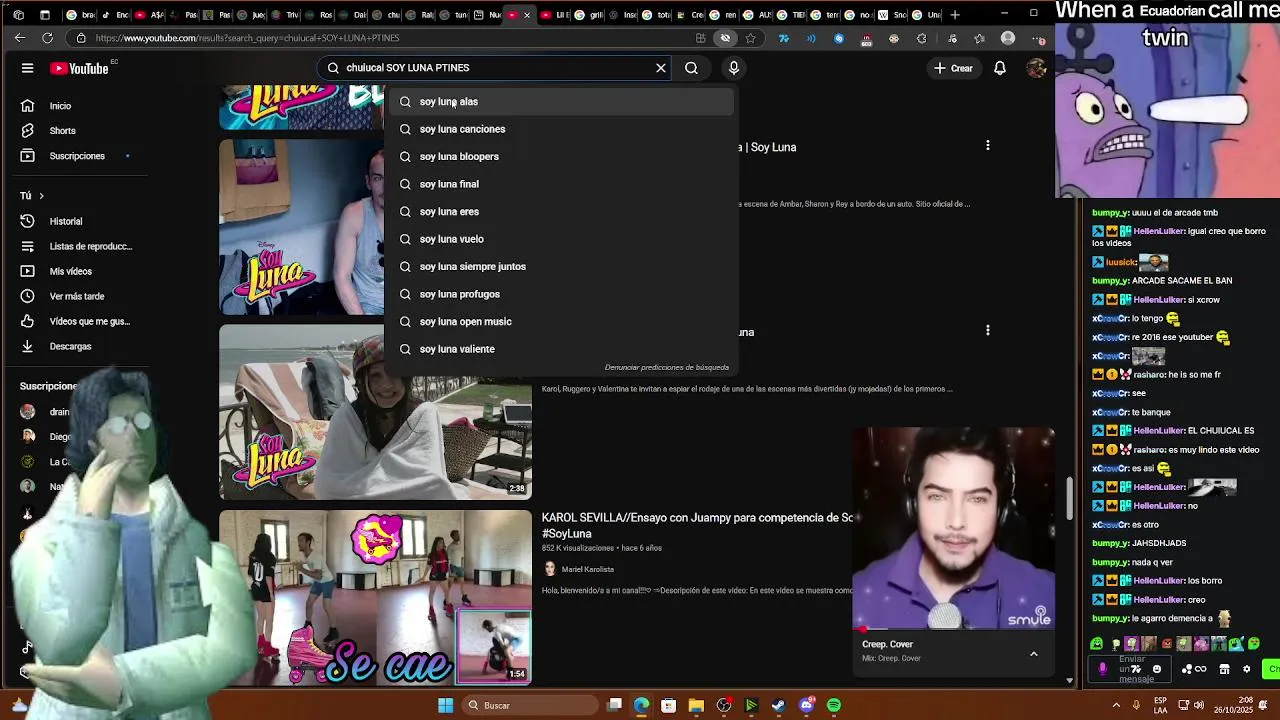This screenshot has height=720, width=1280.
Task: Open the volume speaker tray icon
Action: tap(1198, 705)
